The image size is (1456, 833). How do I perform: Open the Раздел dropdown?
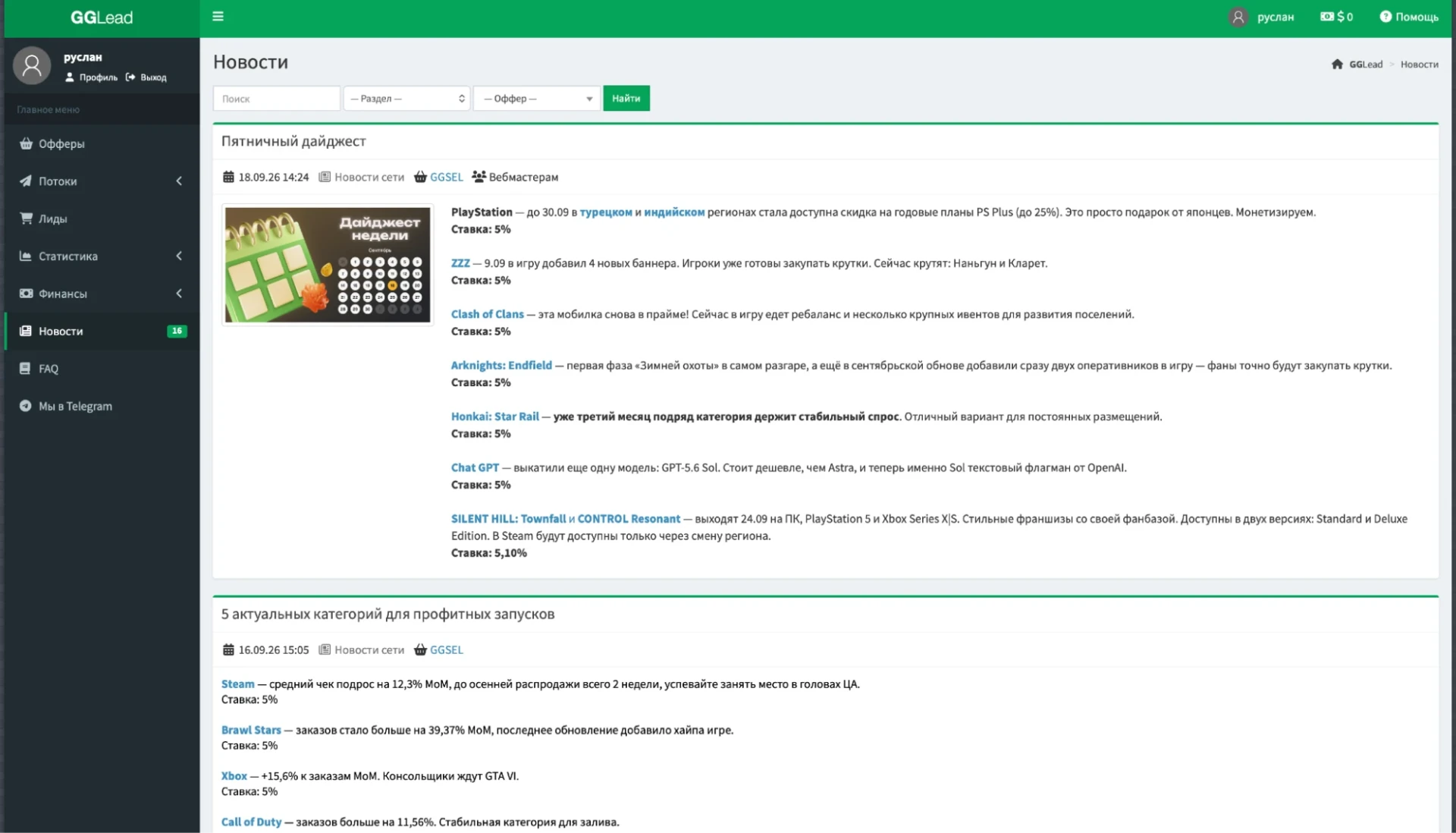407,99
